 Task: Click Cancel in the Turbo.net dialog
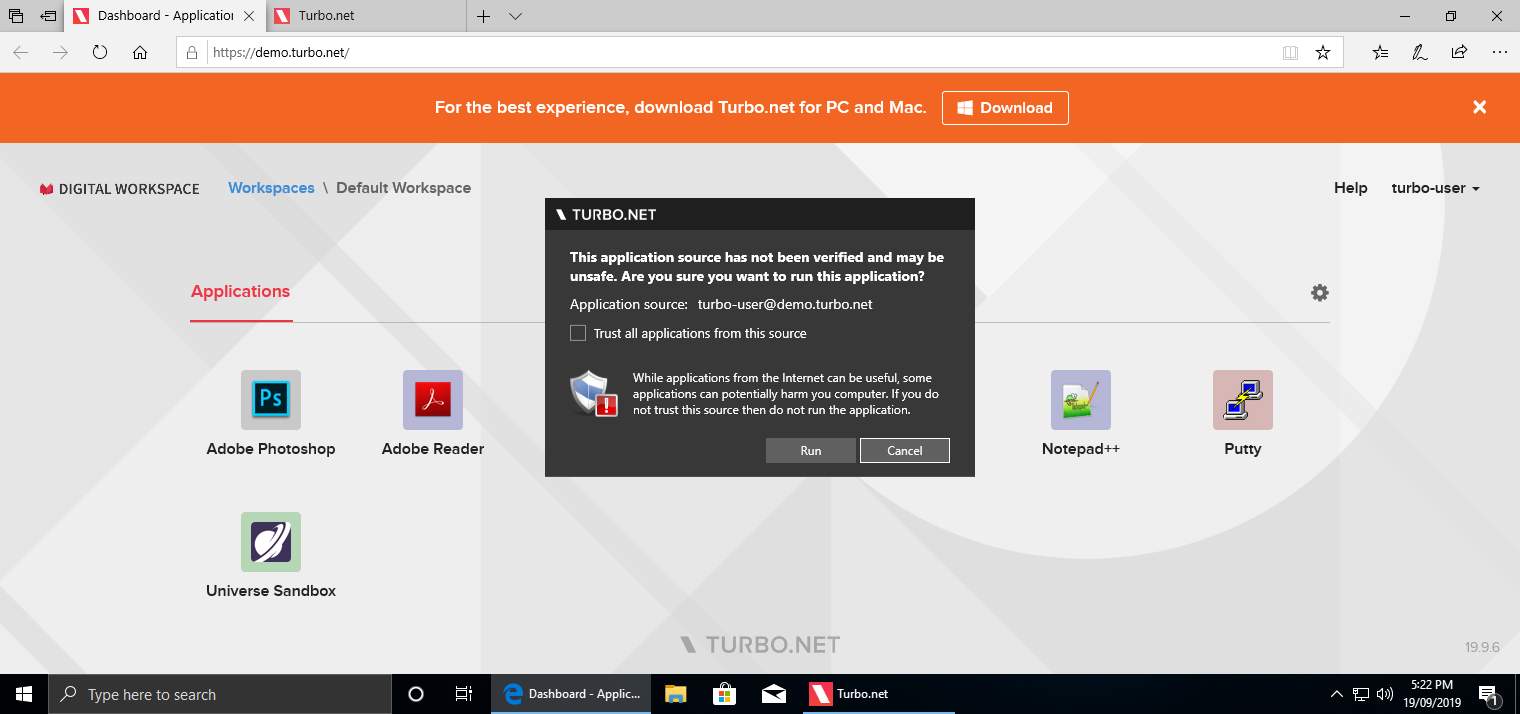904,451
